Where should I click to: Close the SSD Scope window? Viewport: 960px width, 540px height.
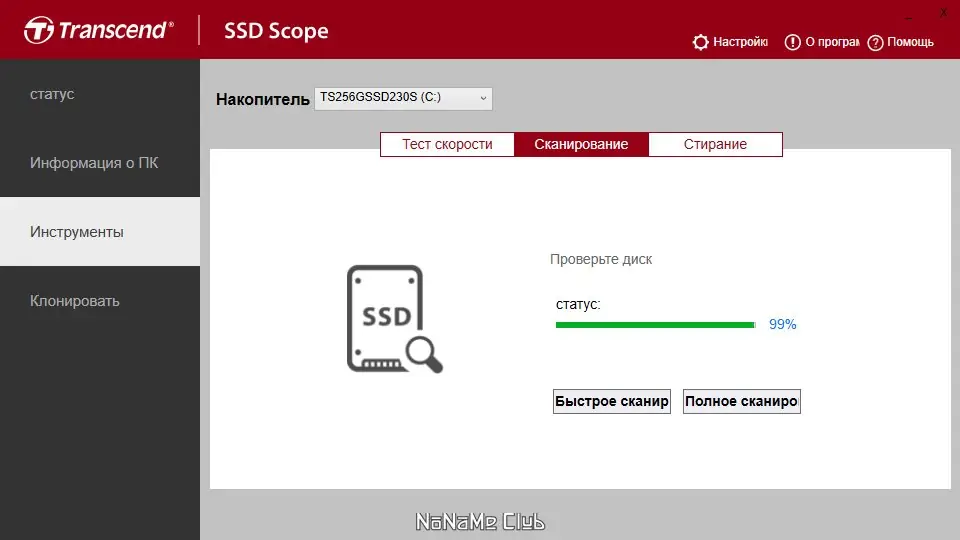pos(943,12)
